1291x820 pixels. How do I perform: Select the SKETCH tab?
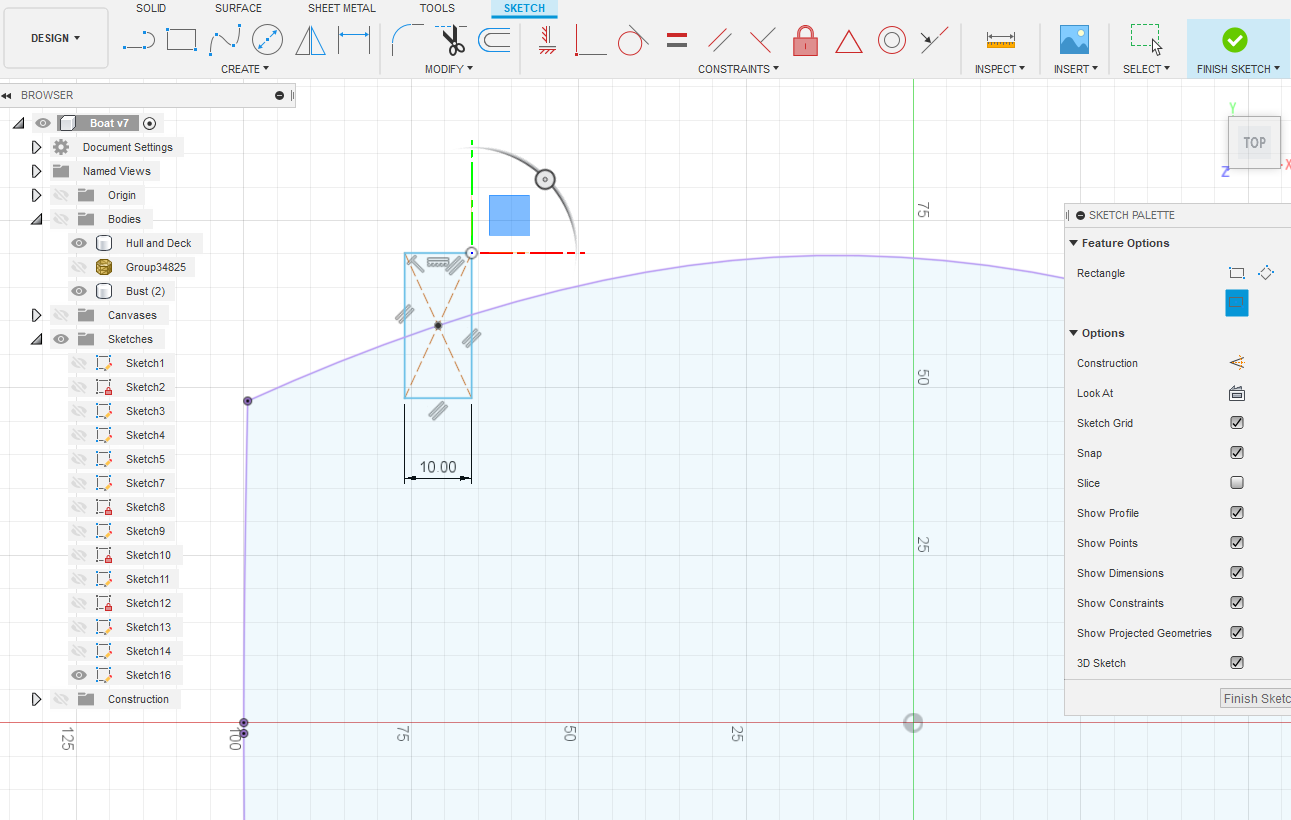525,8
